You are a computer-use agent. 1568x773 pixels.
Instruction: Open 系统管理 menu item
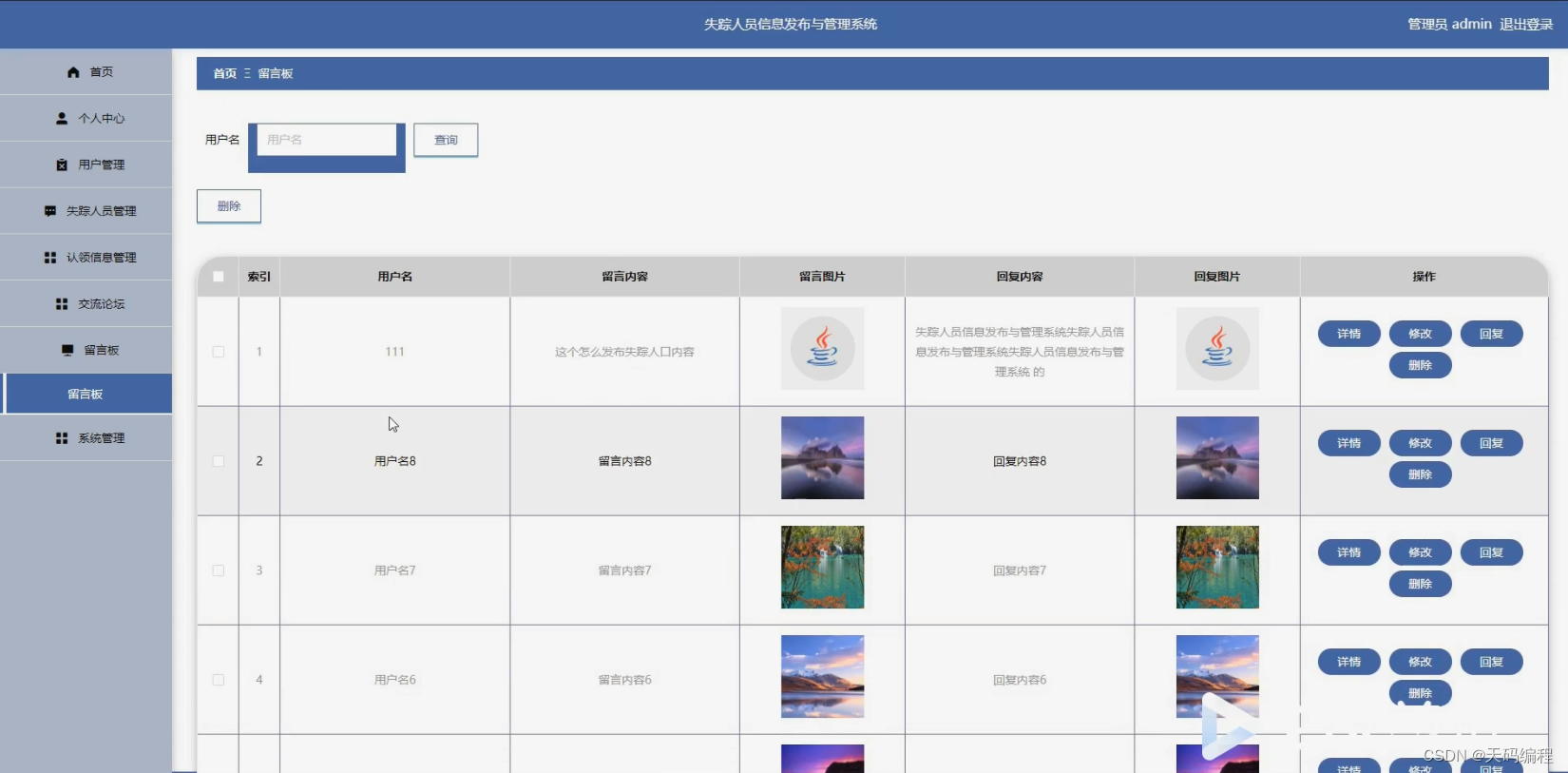(86, 438)
